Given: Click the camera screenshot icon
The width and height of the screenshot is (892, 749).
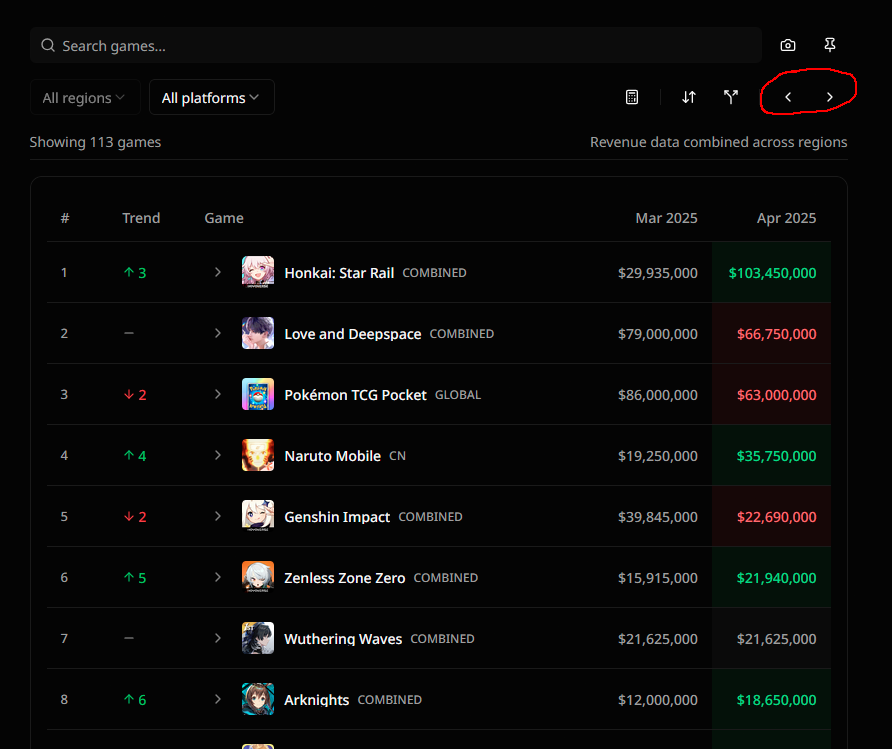Looking at the screenshot, I should click(x=787, y=45).
